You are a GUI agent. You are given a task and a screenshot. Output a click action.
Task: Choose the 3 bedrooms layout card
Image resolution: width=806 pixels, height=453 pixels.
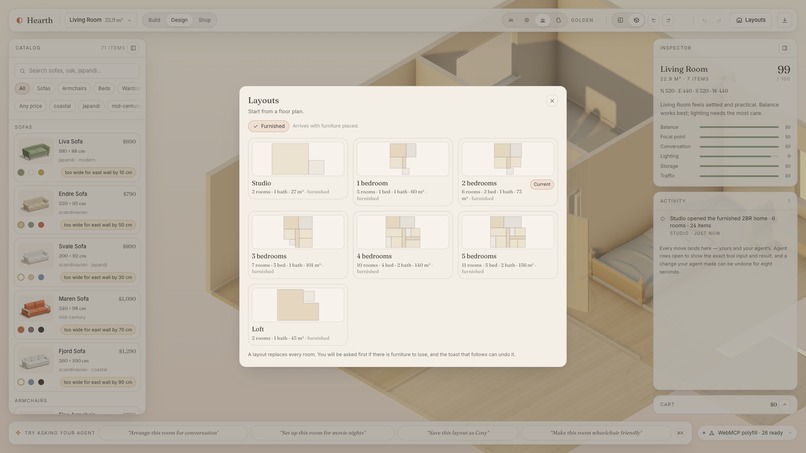tap(298, 245)
